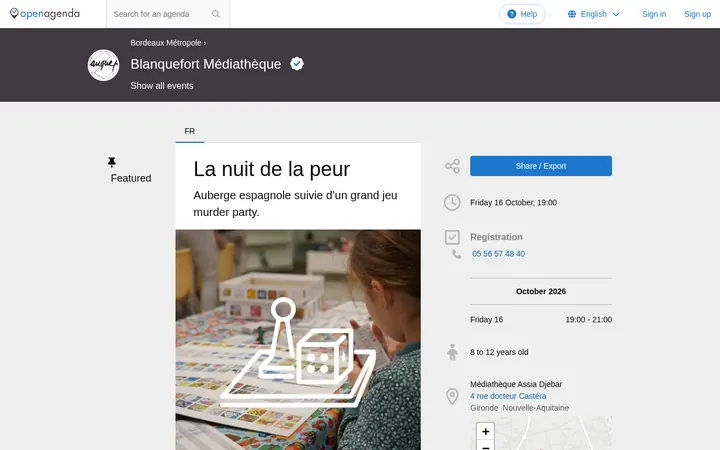
Task: Click the clock date icon
Action: point(452,202)
